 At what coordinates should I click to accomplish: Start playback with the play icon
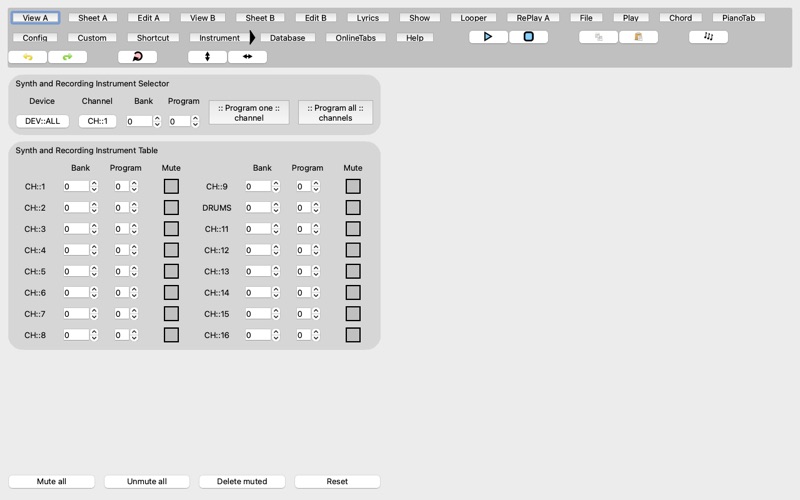click(x=488, y=37)
